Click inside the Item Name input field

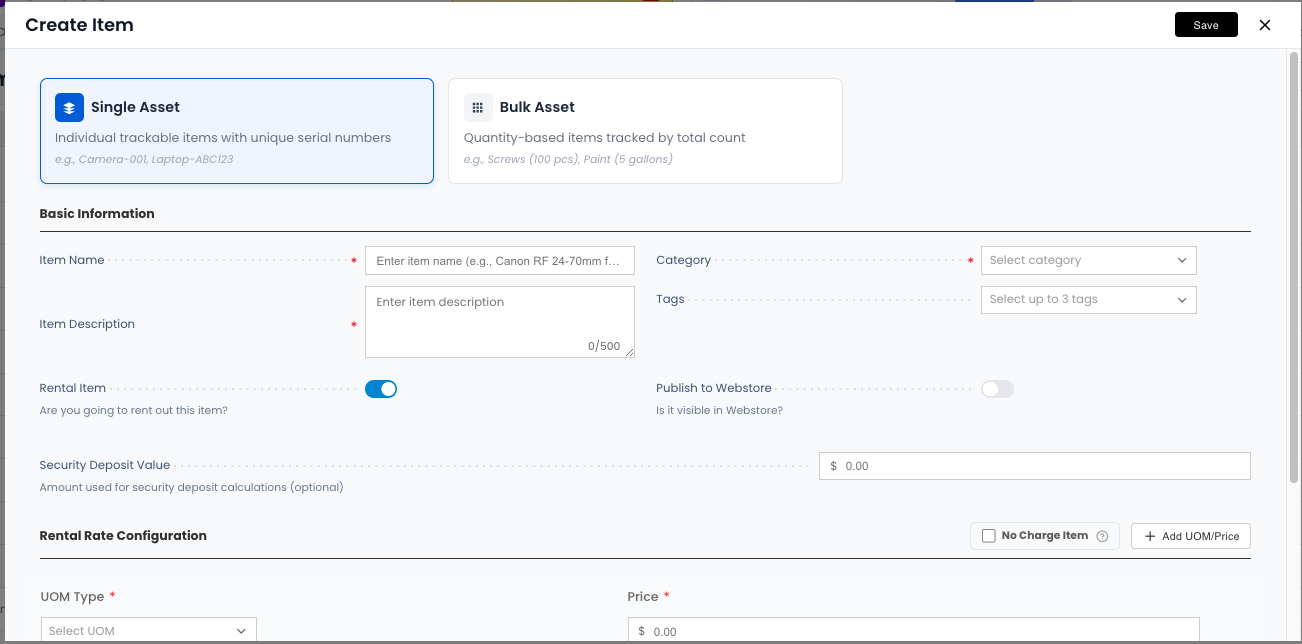(x=500, y=260)
